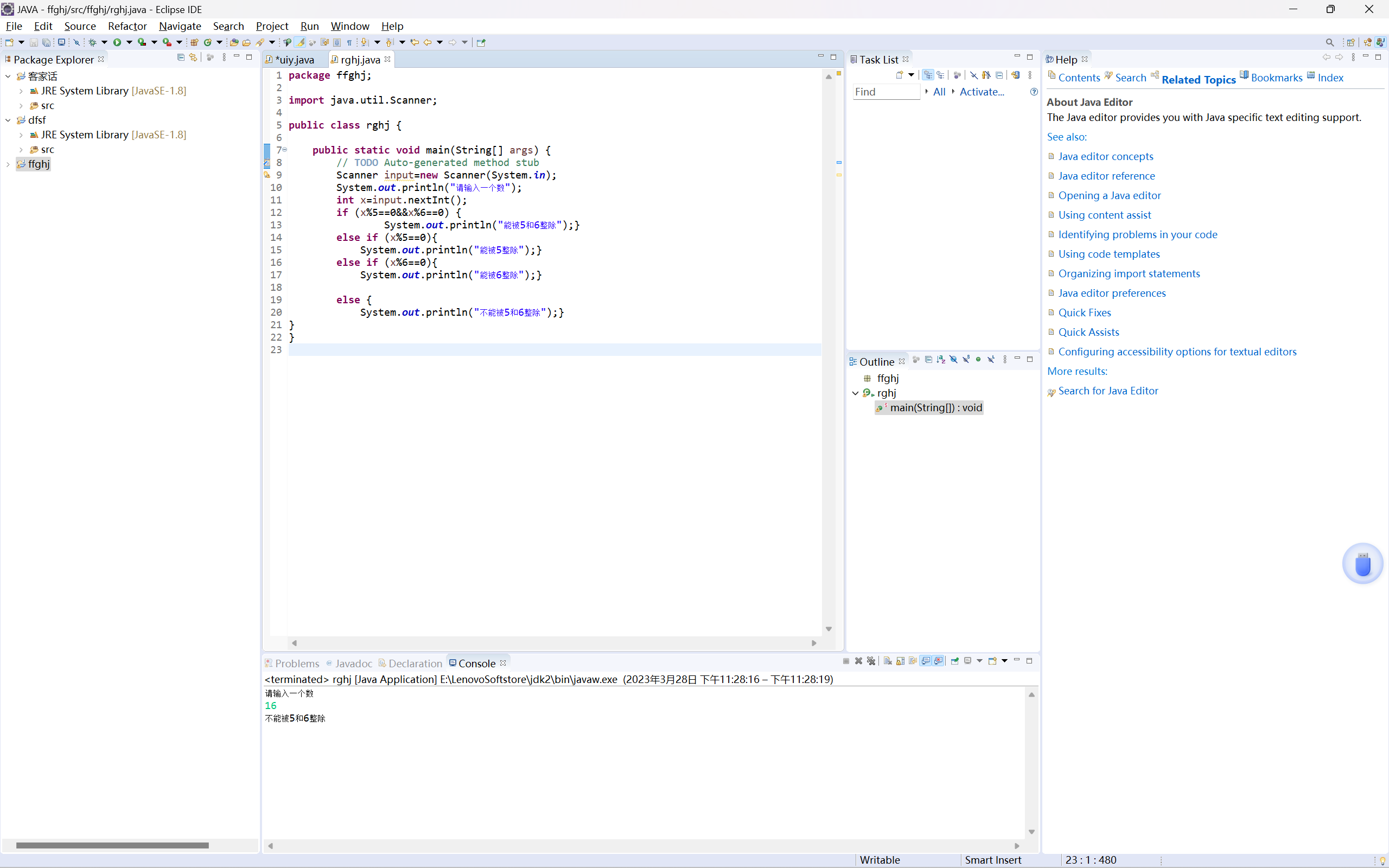This screenshot has height=868, width=1389.
Task: Click Collapse All icon in Package Explorer
Action: click(x=181, y=58)
